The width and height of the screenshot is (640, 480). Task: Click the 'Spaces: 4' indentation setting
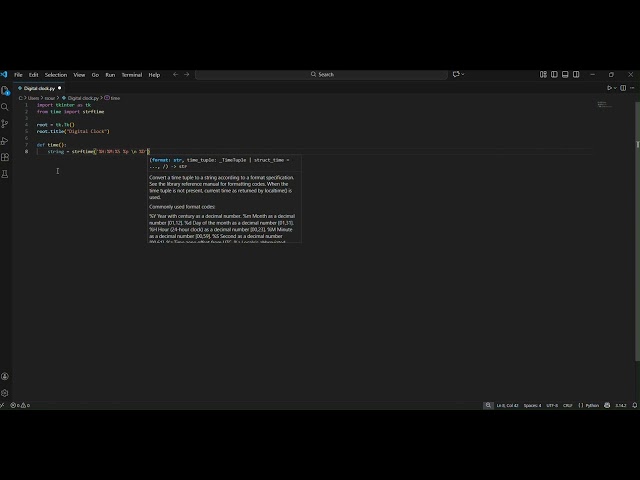(x=532, y=405)
